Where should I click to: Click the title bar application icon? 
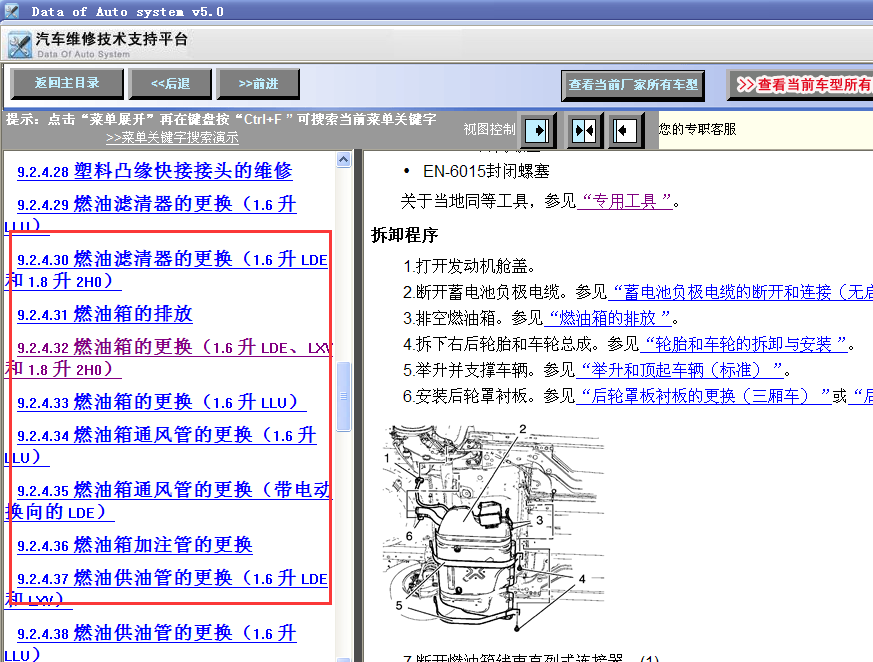tap(12, 11)
